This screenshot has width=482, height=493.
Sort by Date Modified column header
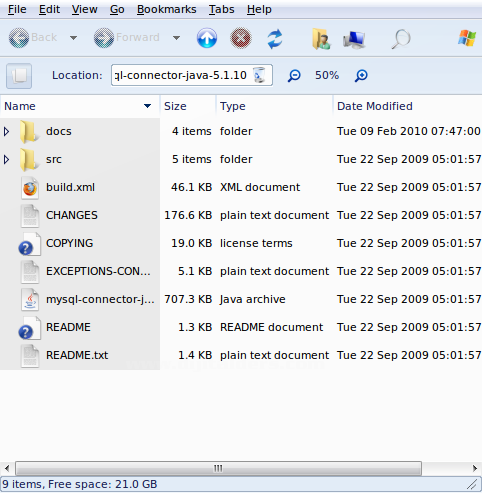[407, 106]
